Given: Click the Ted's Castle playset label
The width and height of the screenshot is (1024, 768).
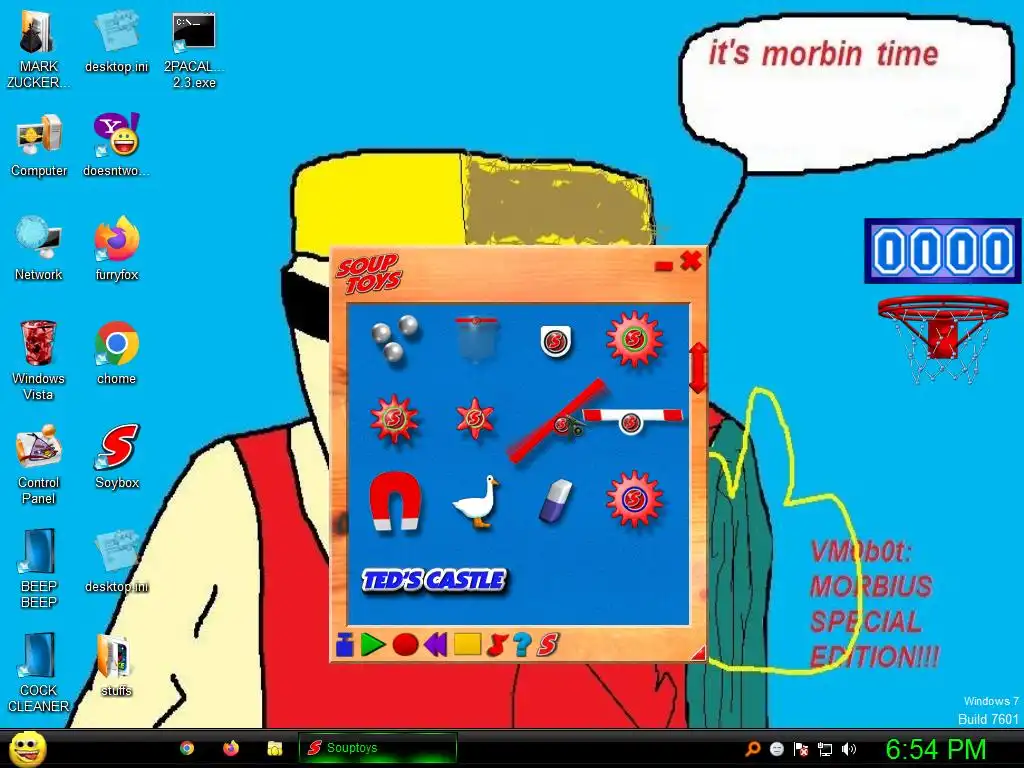Looking at the screenshot, I should pos(434,580).
